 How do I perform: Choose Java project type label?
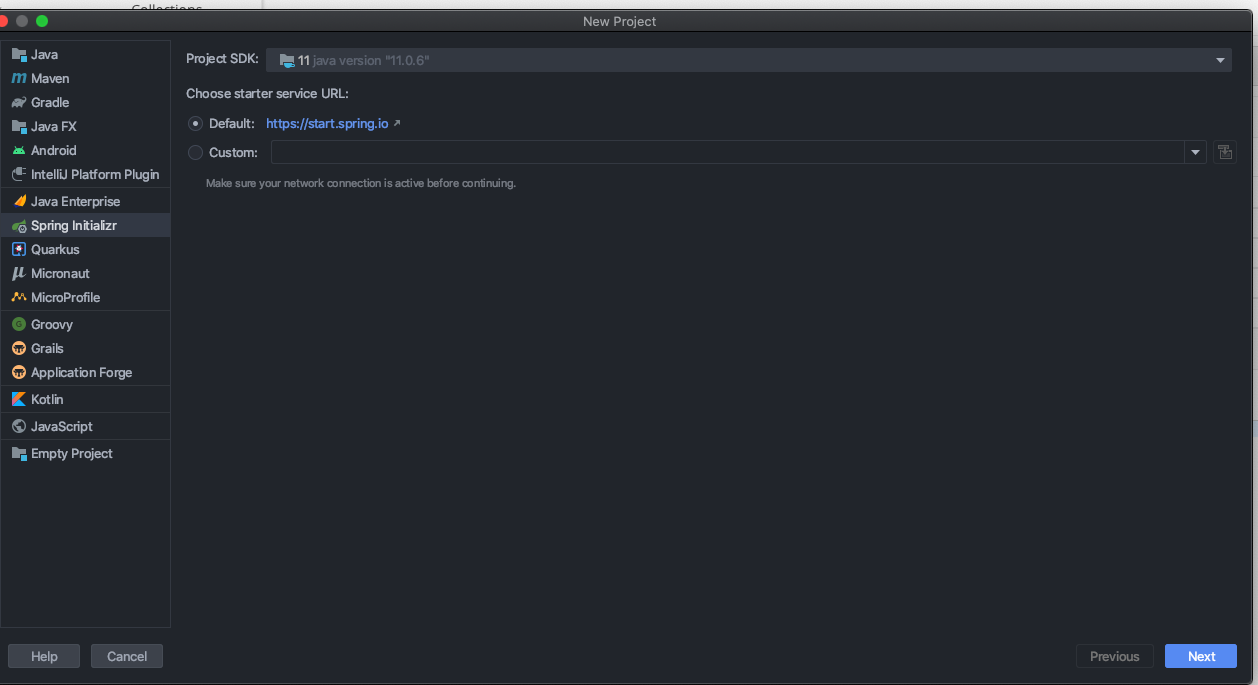coord(44,54)
